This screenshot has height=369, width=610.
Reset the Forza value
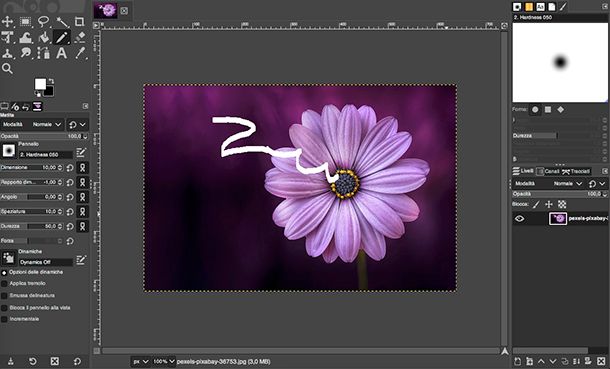pyautogui.click(x=70, y=241)
